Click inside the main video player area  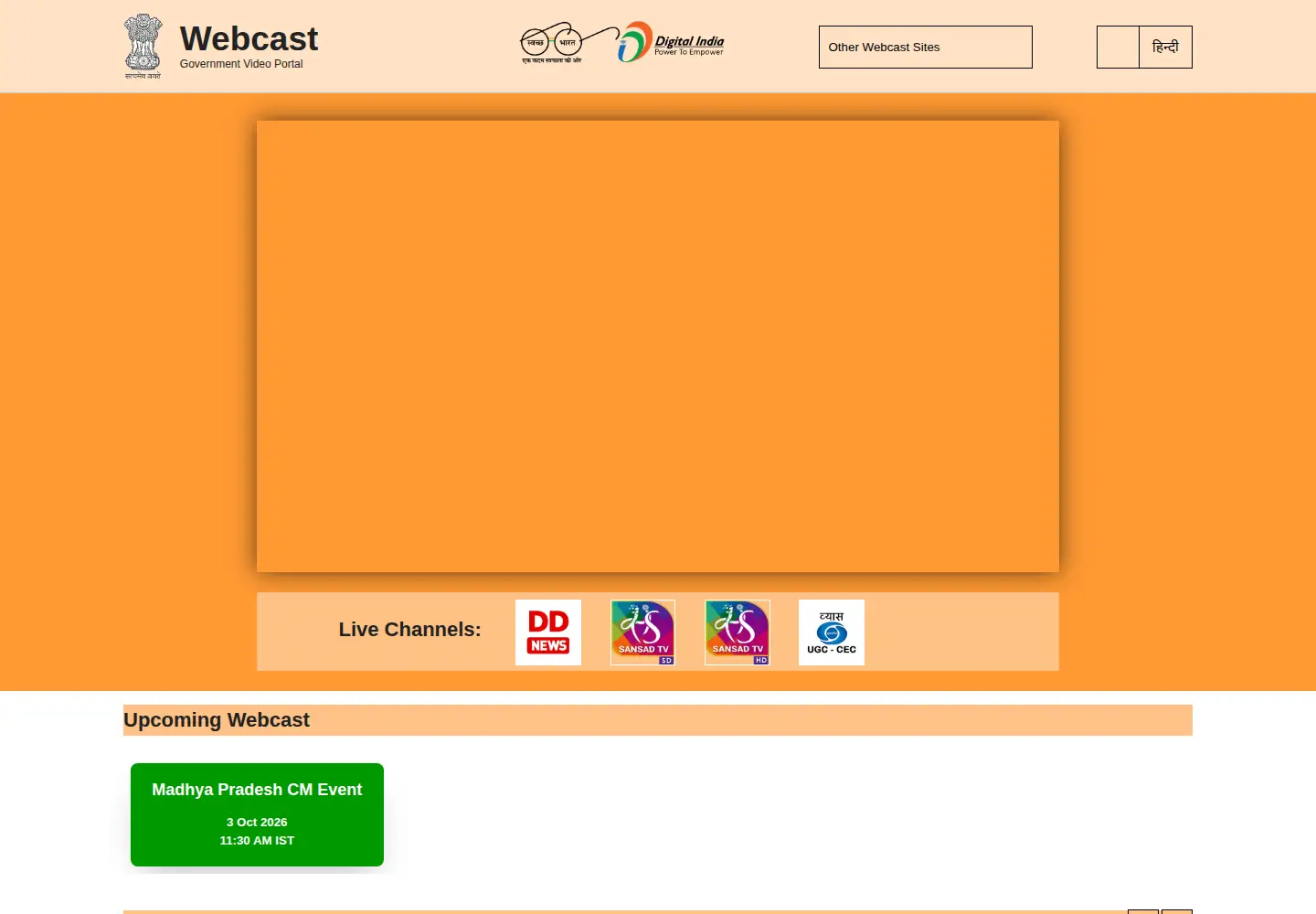coord(658,346)
